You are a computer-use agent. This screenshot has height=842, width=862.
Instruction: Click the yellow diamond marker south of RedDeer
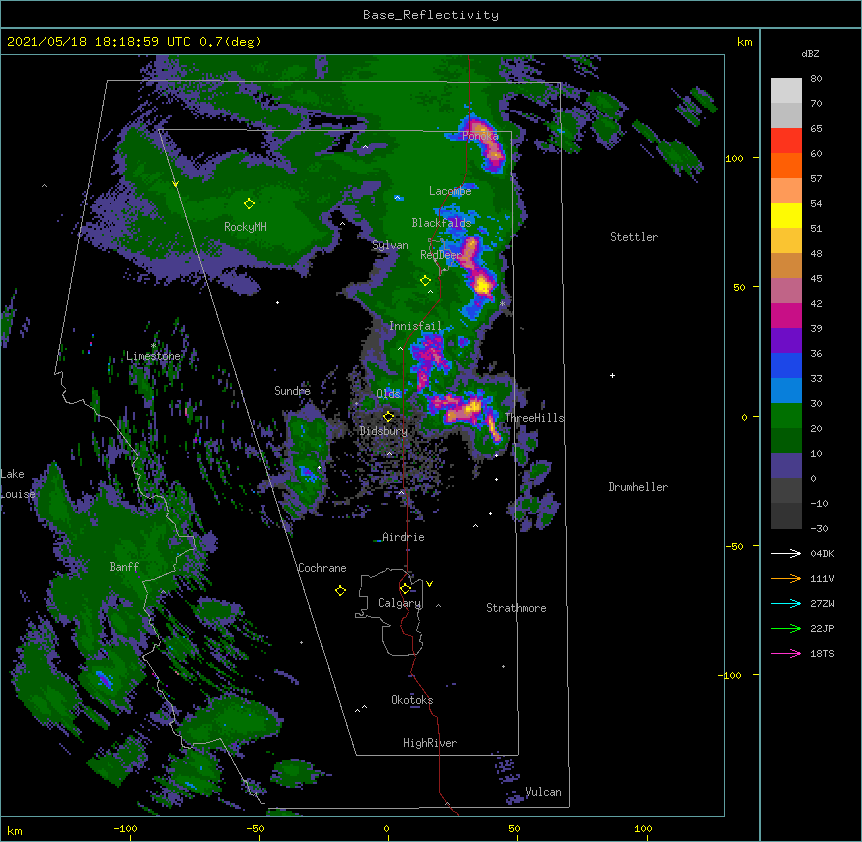[425, 281]
